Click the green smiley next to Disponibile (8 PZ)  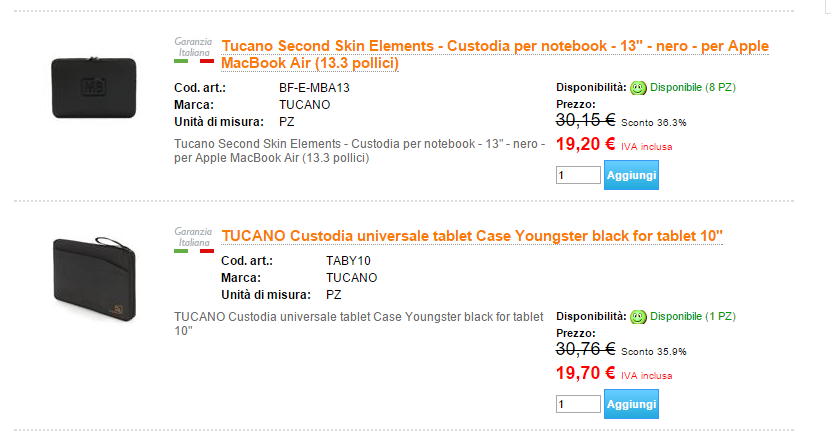638,88
